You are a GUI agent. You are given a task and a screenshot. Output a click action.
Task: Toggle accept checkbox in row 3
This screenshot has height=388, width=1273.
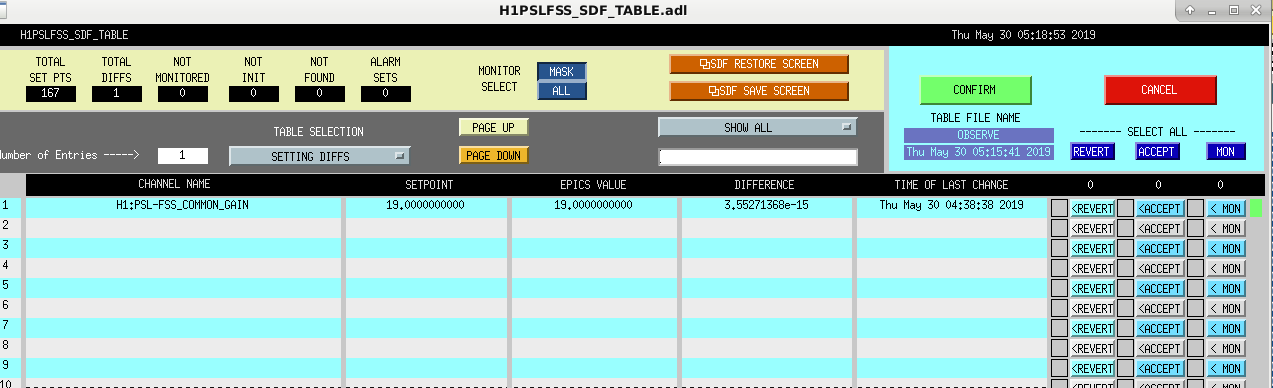[x=1125, y=248]
